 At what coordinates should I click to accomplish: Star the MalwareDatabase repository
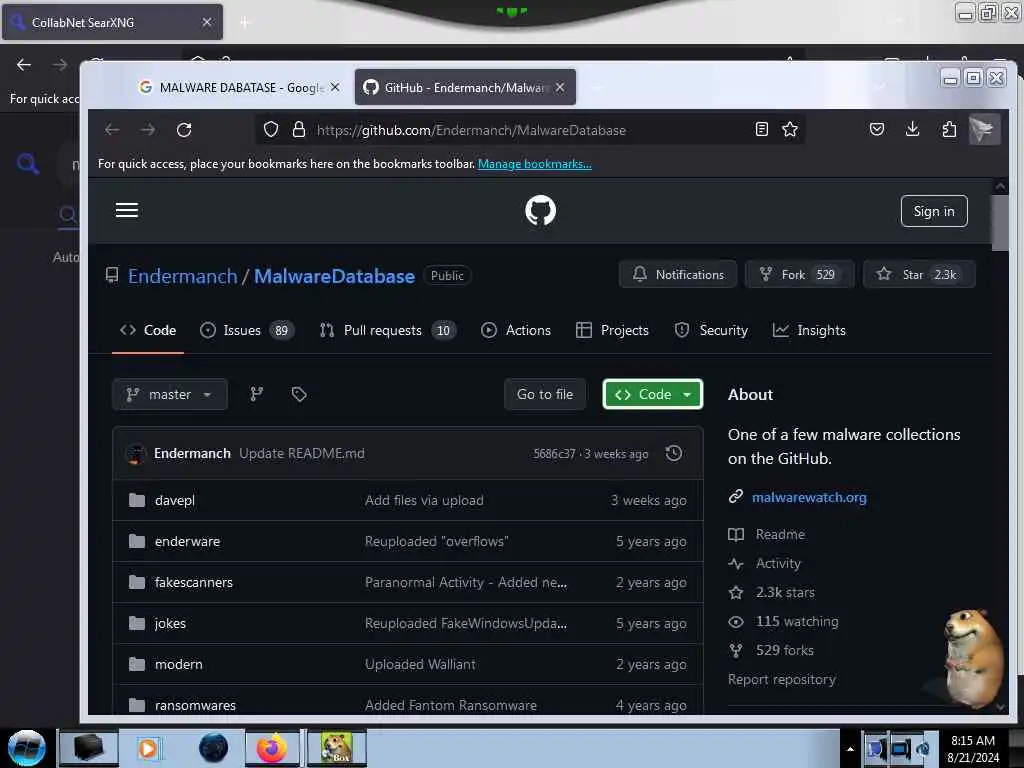pos(919,274)
